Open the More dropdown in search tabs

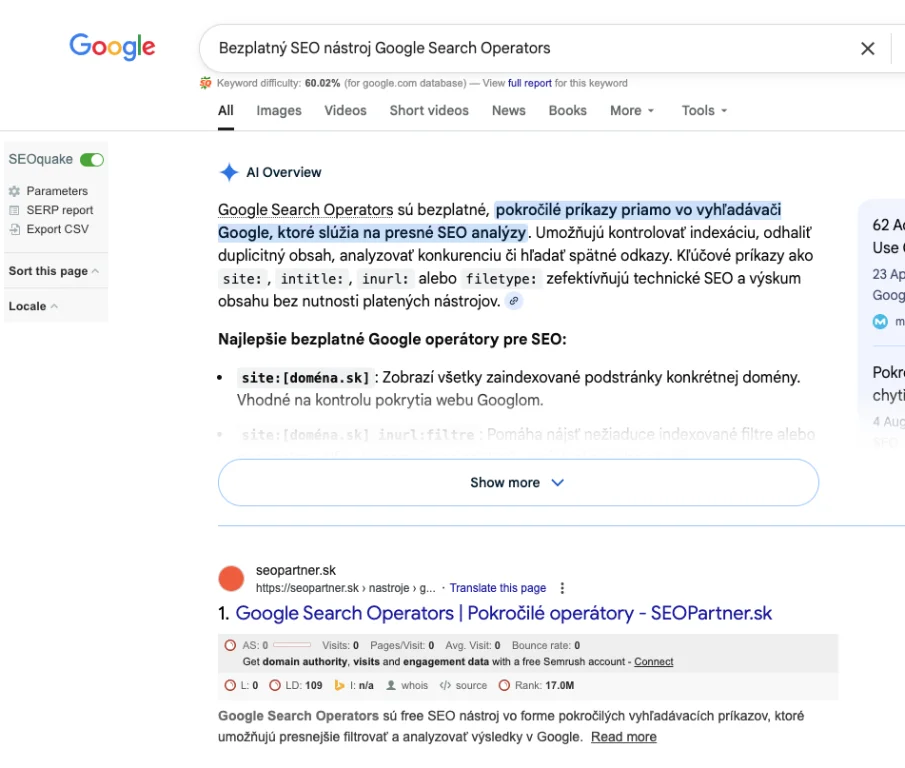[632, 111]
